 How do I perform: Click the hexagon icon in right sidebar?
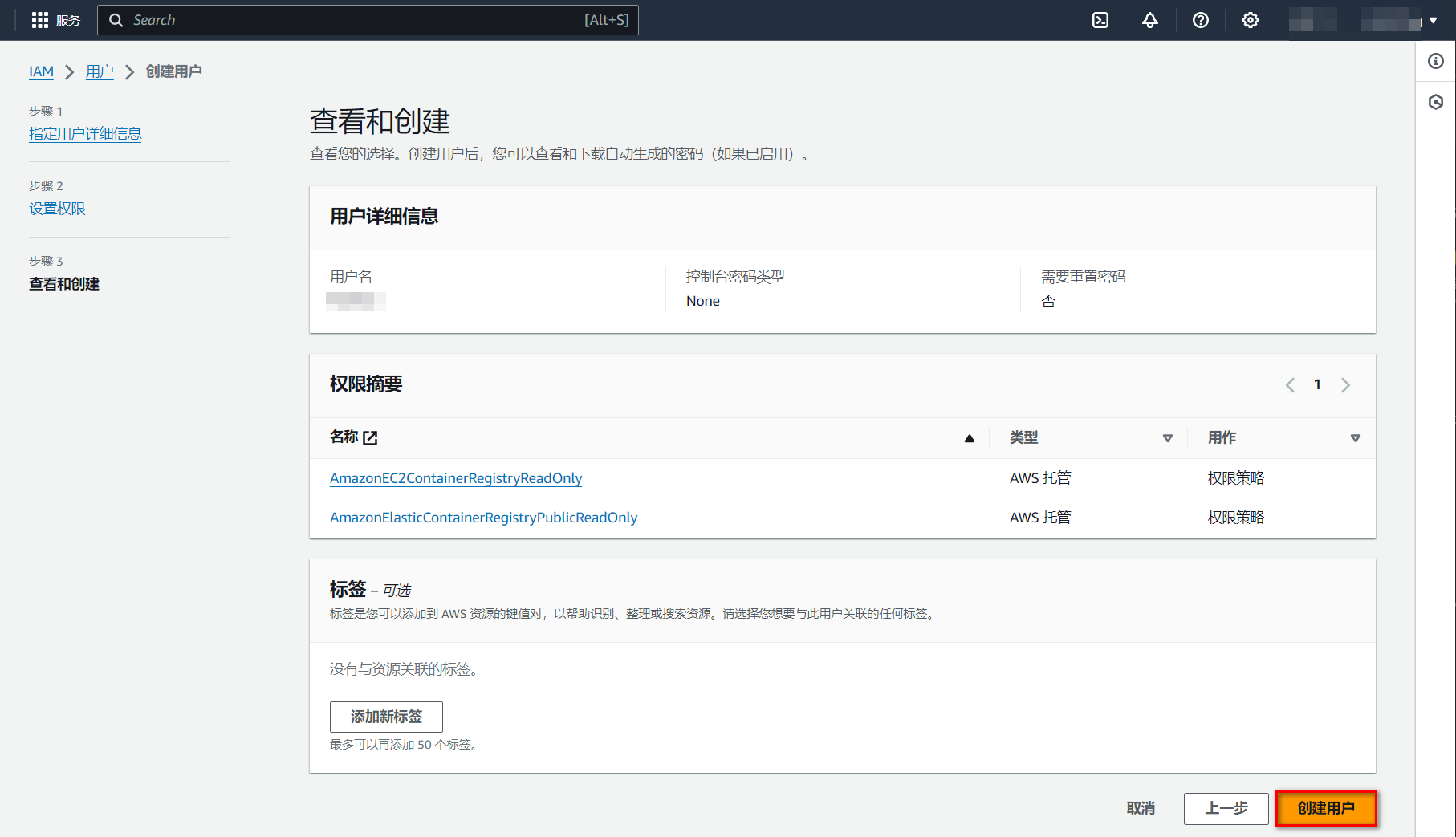click(1435, 102)
